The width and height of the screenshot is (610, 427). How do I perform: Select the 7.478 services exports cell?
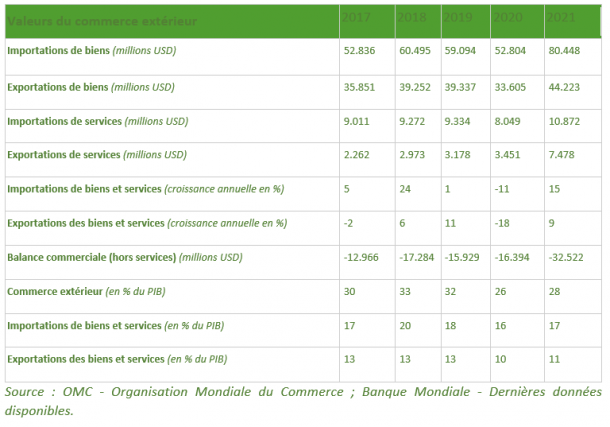[x=563, y=155]
